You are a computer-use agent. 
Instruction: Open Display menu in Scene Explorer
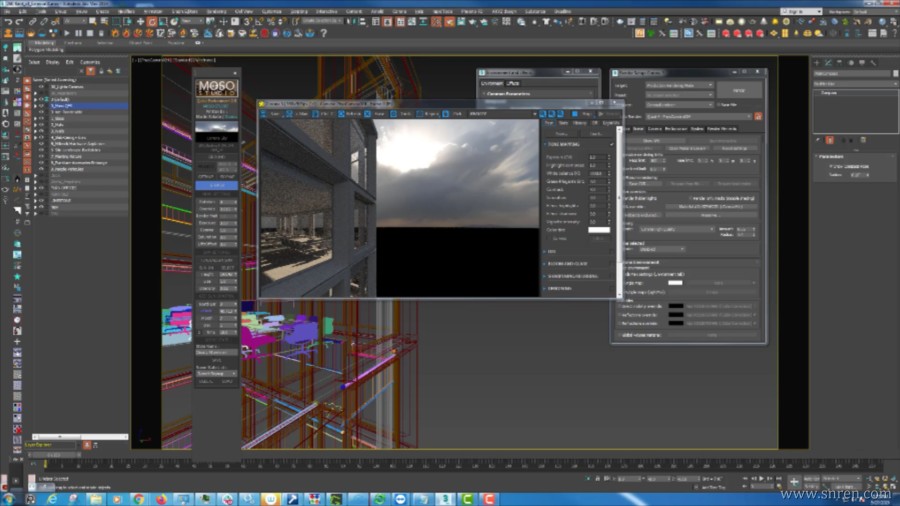pyautogui.click(x=52, y=62)
